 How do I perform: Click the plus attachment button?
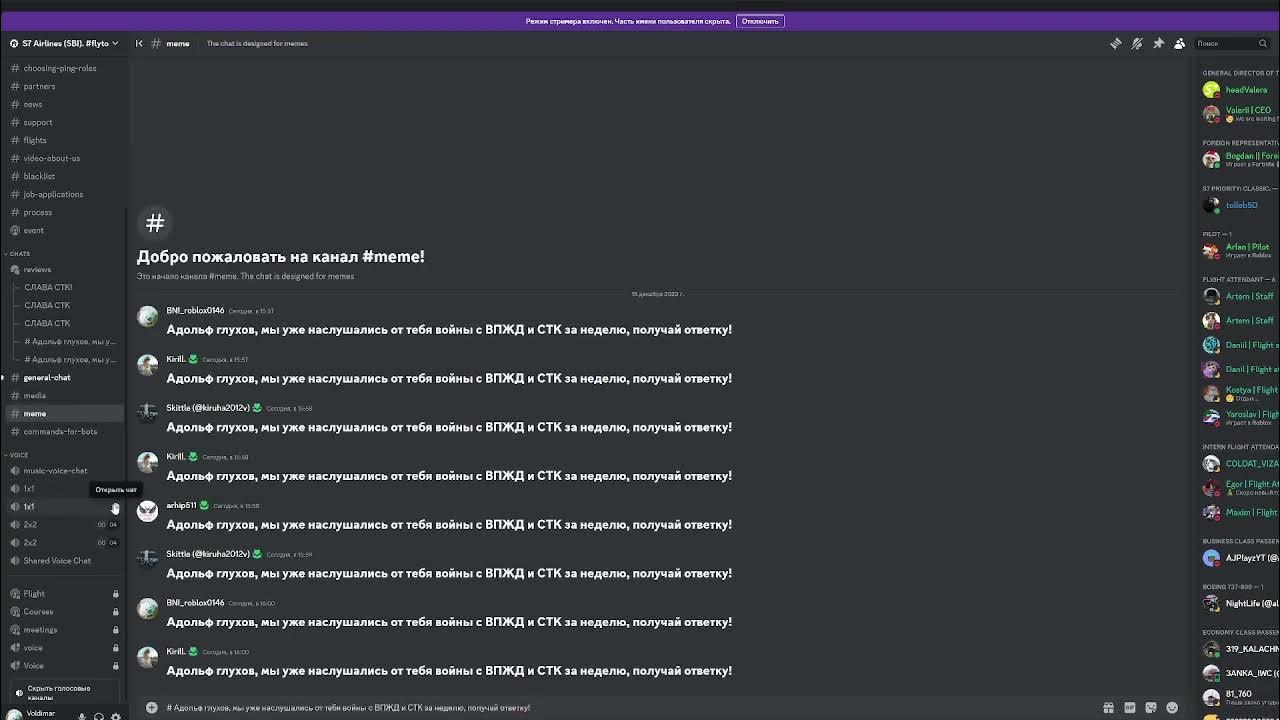152,708
